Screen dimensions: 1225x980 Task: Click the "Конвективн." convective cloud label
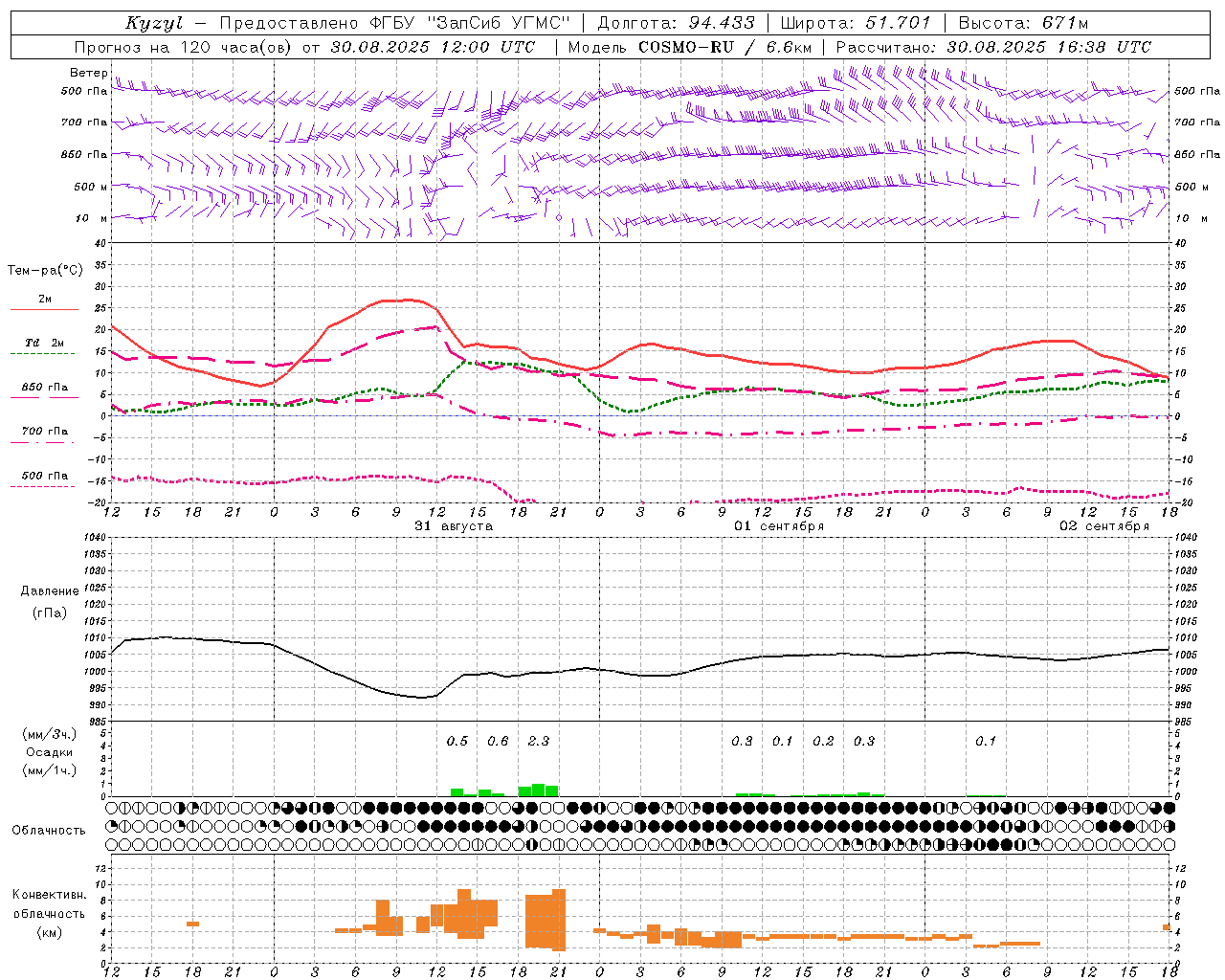[49, 895]
